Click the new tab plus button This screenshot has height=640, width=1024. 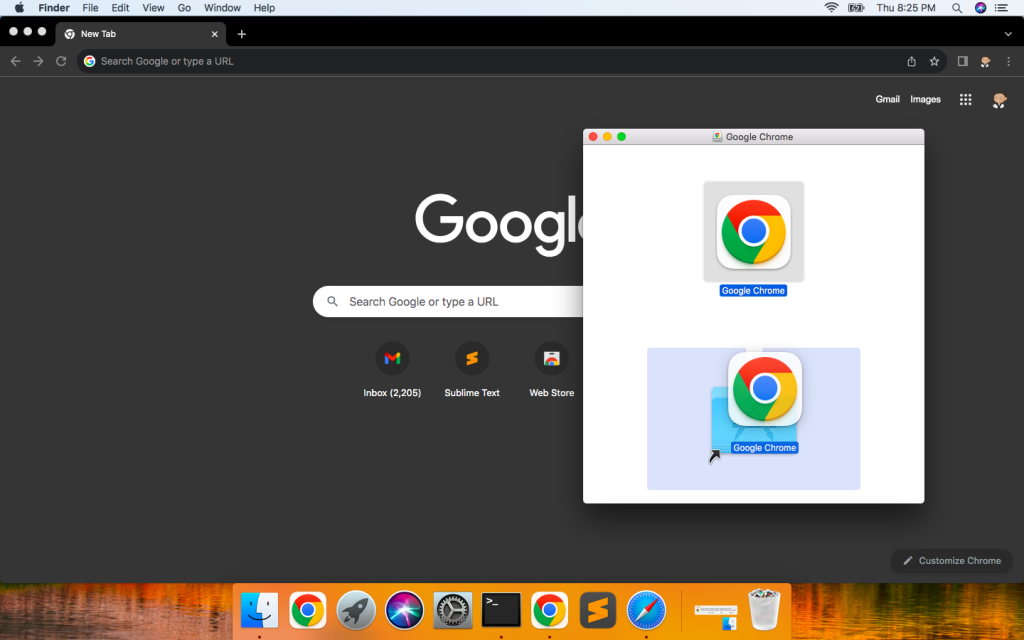[x=241, y=34]
